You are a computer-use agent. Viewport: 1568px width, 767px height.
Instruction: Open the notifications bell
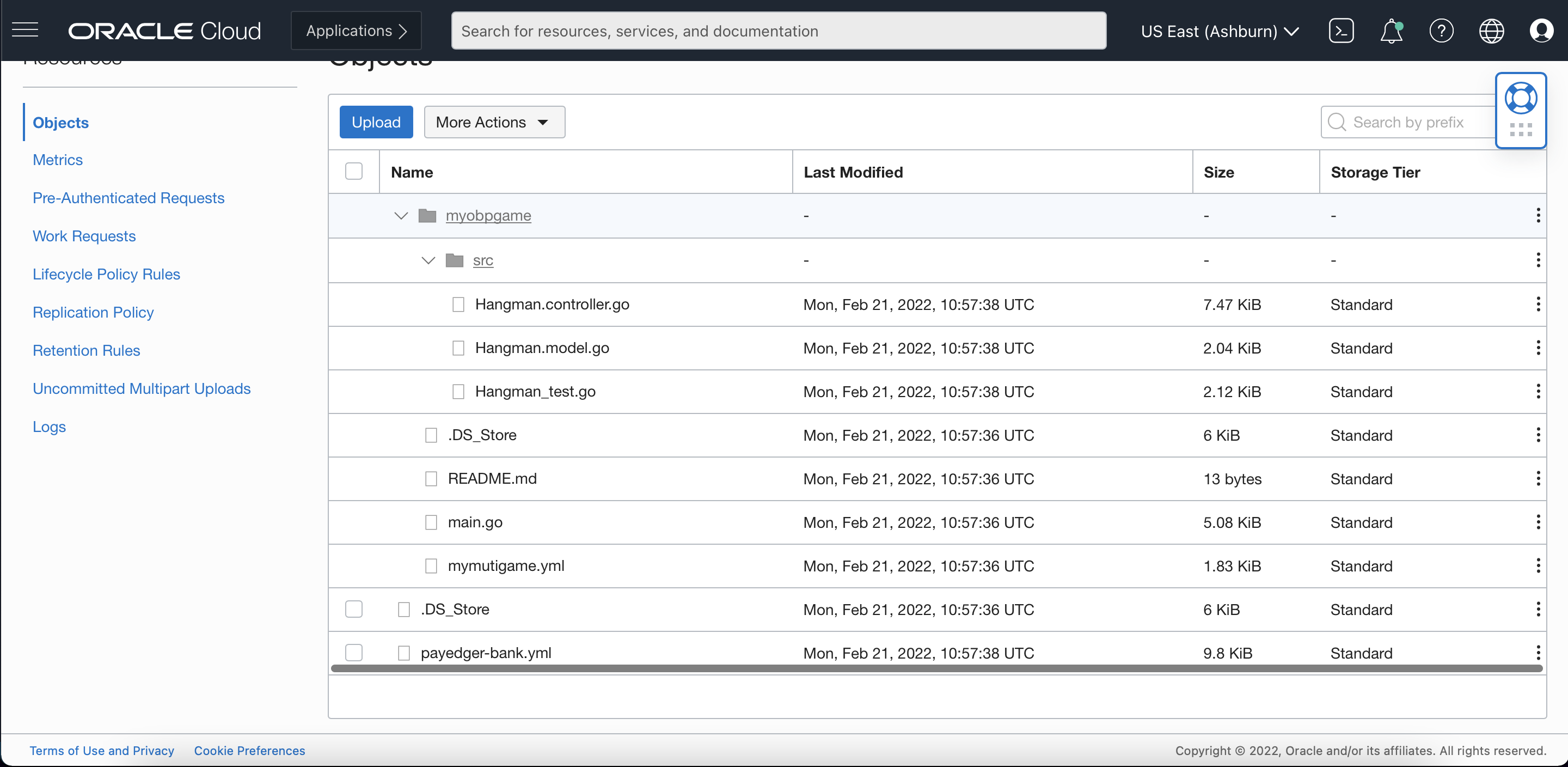(x=1392, y=31)
